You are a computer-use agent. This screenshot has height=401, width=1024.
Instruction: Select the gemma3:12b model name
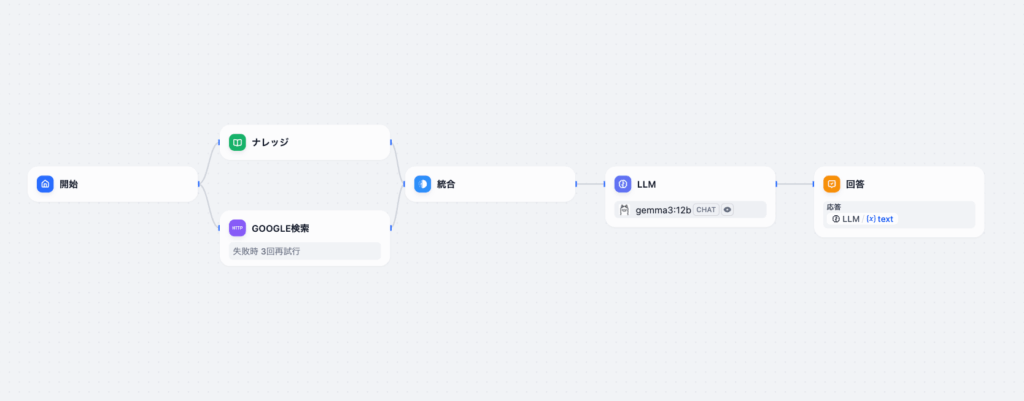coord(664,210)
